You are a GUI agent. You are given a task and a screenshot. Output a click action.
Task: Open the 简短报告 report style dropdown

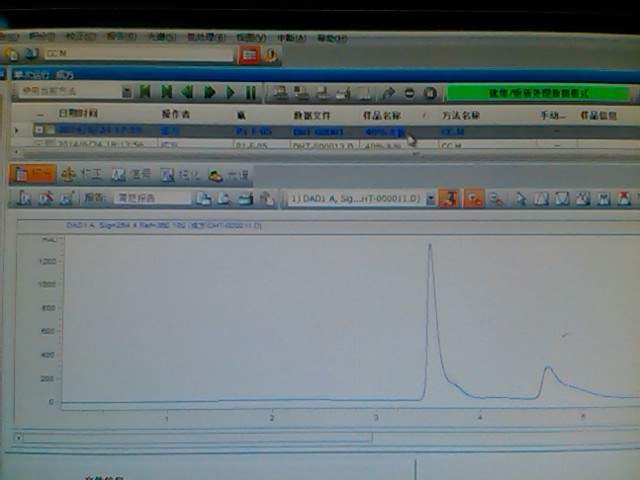point(152,198)
